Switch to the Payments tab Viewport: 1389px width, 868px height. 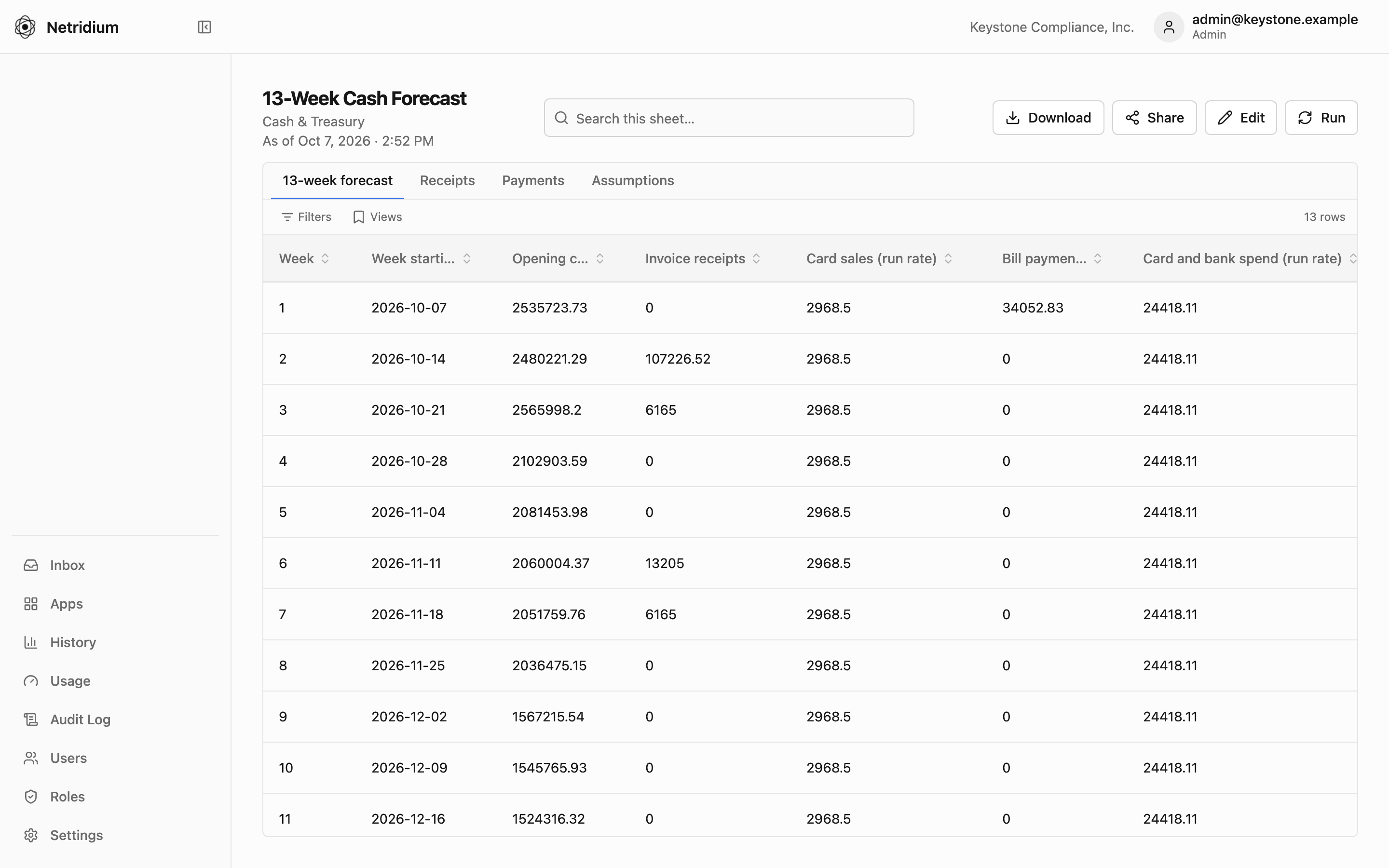(x=533, y=180)
